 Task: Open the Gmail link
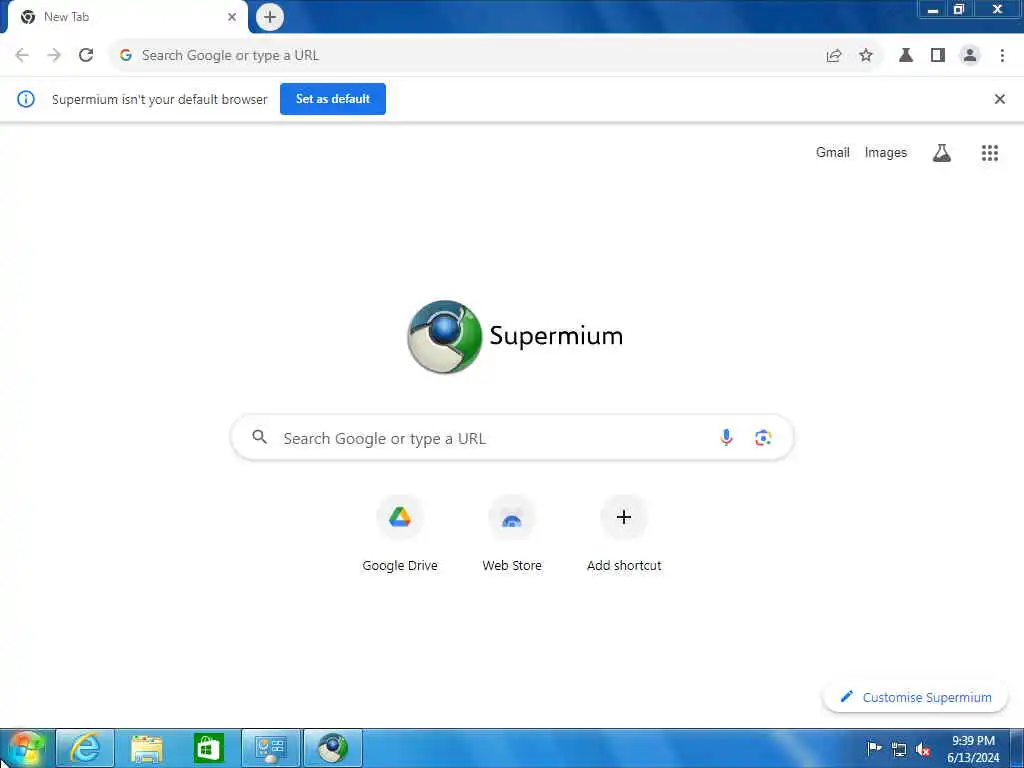coord(833,153)
